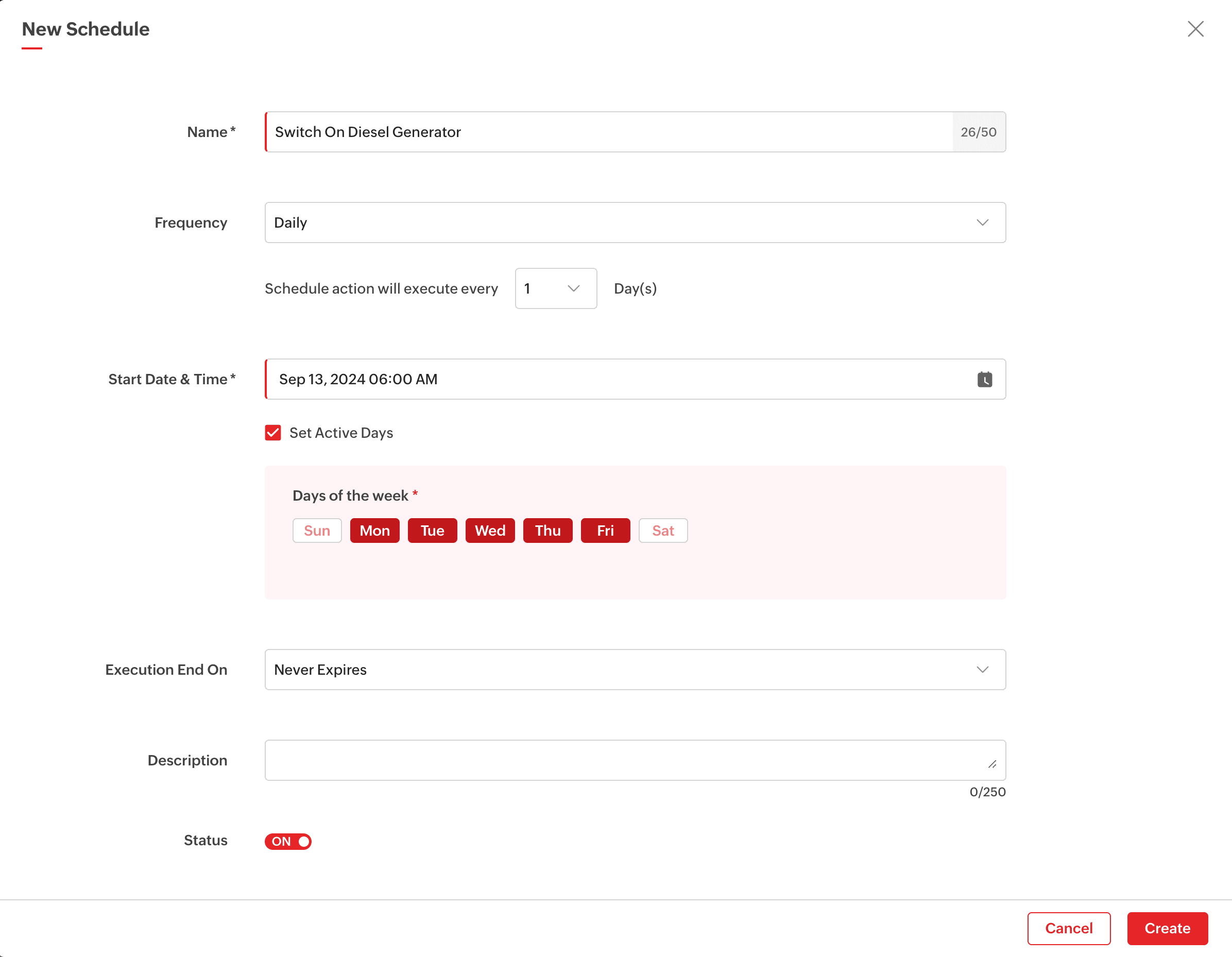Expand the Execution End On dropdown
This screenshot has height=957, width=1232.
[635, 669]
